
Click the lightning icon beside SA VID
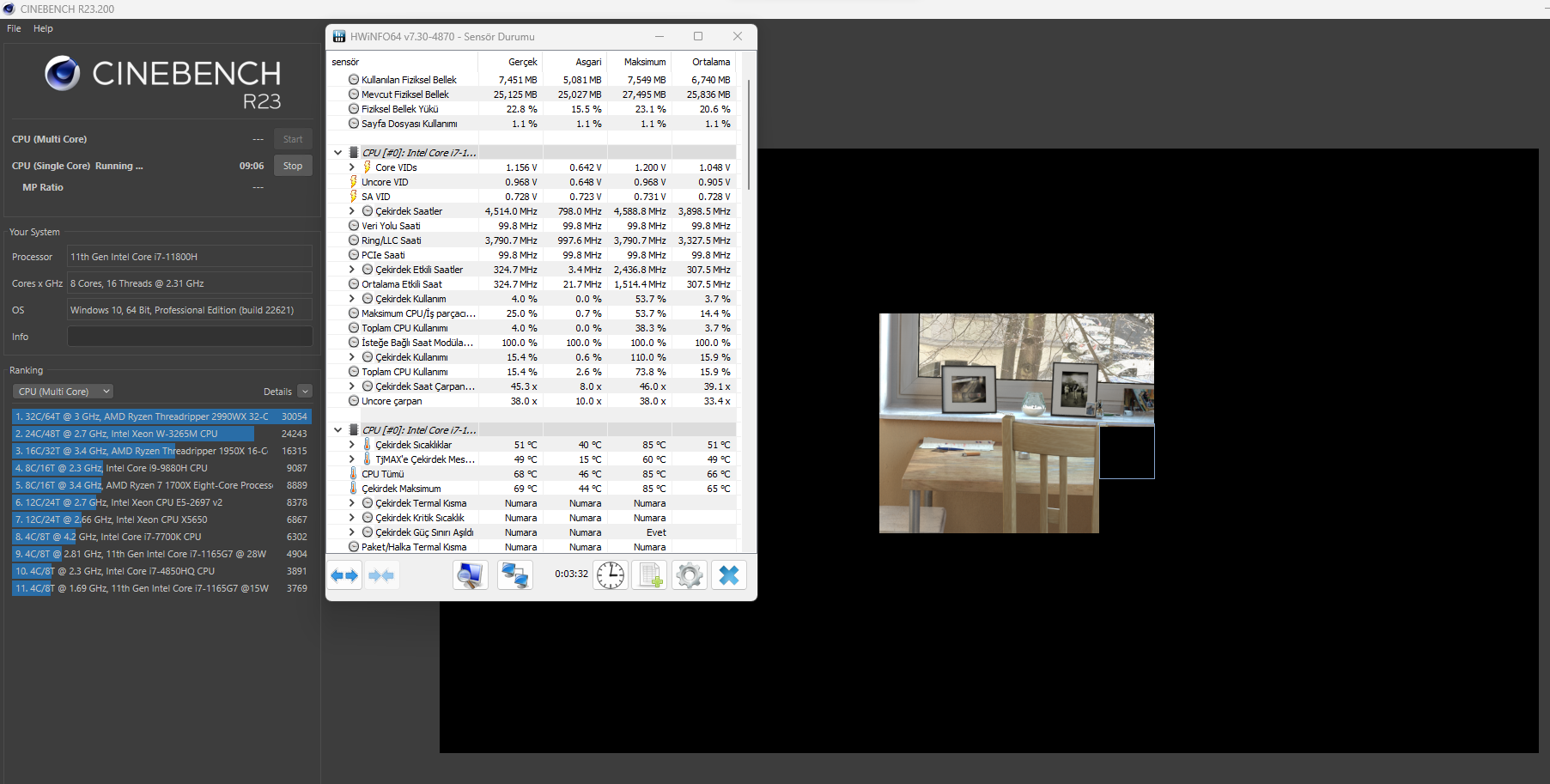click(x=353, y=197)
